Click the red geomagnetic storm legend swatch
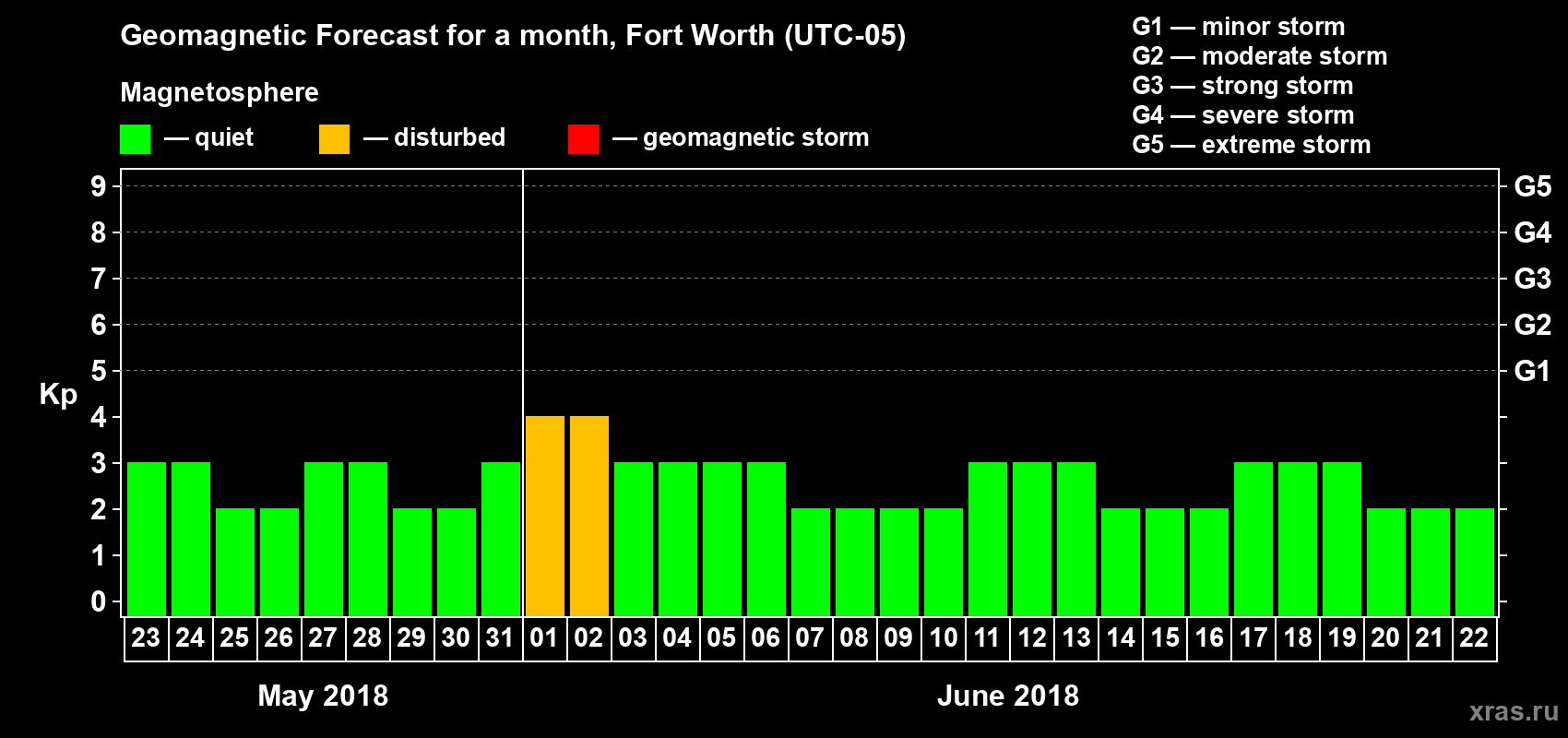 coord(583,139)
